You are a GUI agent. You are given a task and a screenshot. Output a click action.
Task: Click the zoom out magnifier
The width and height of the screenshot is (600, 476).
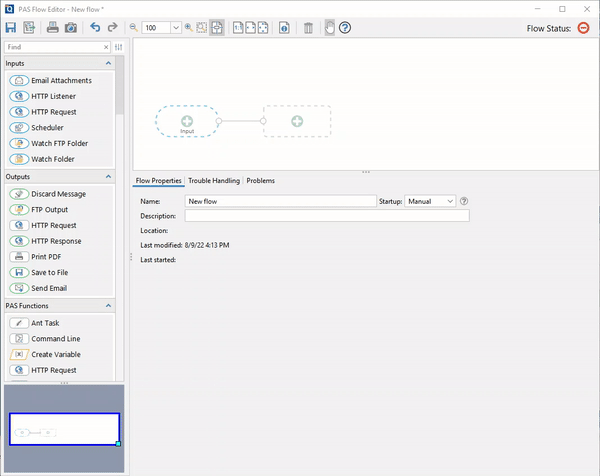coord(133,28)
